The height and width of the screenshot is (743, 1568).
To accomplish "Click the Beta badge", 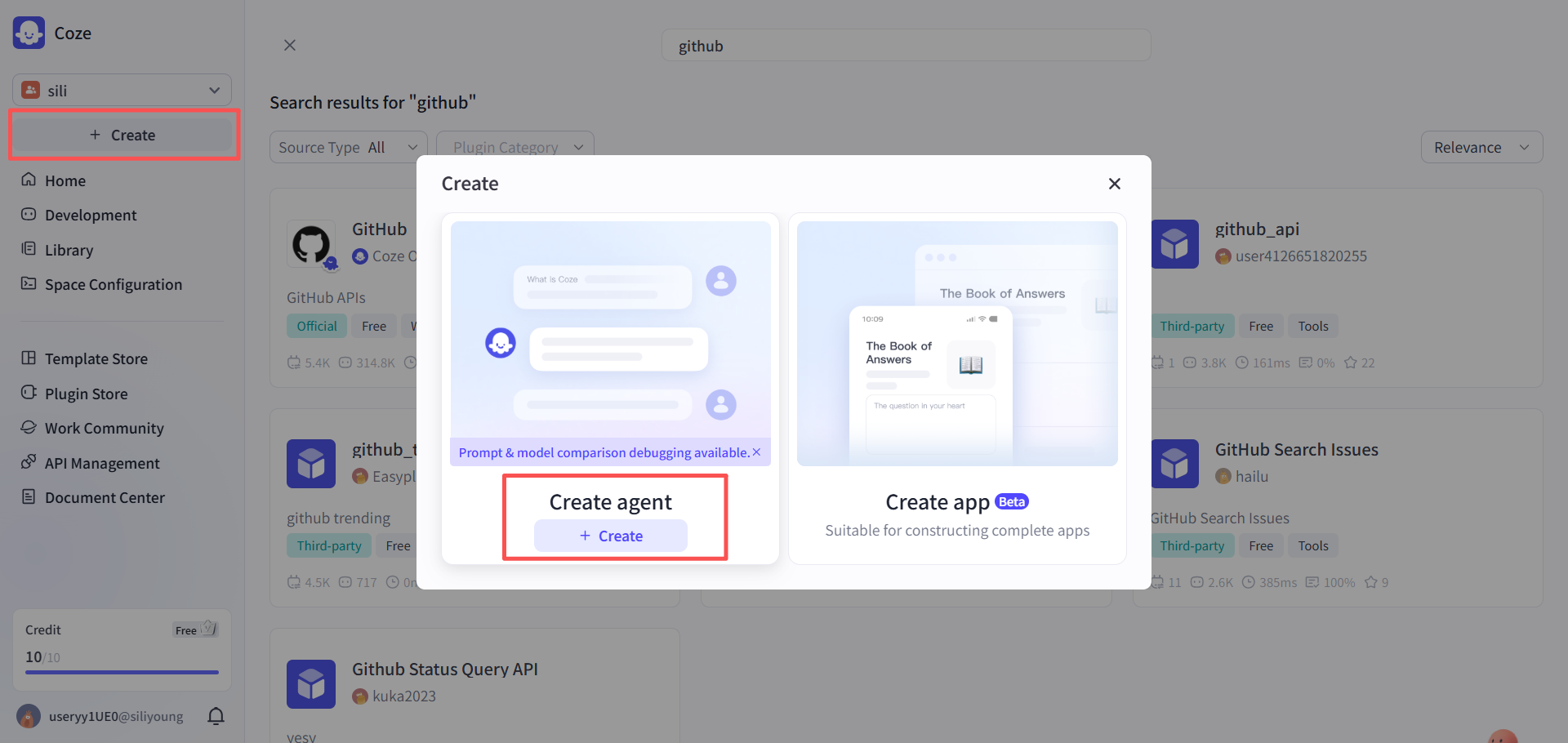I will tap(1012, 502).
